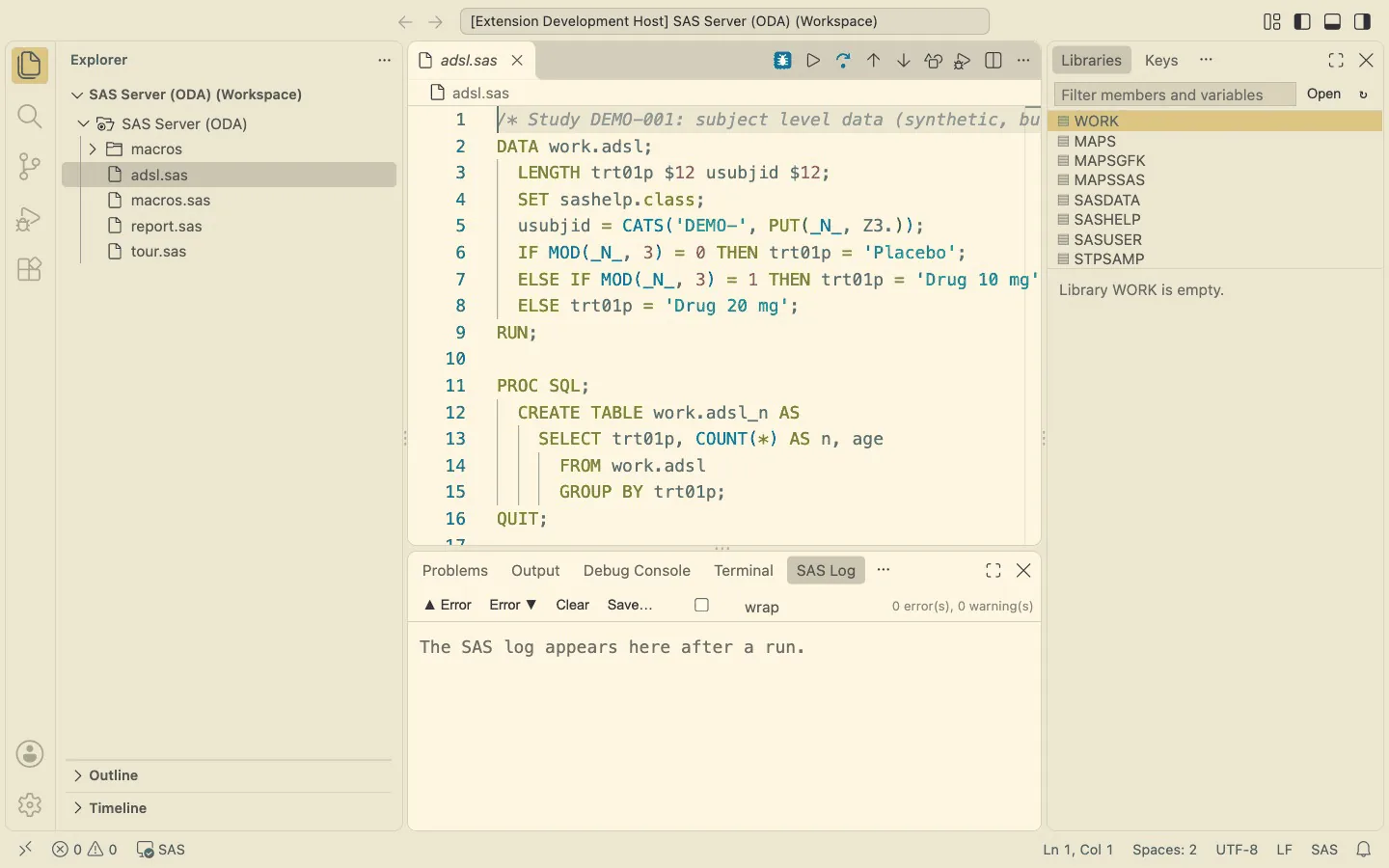The height and width of the screenshot is (868, 1389).
Task: Open the Manage gear icon
Action: (30, 804)
